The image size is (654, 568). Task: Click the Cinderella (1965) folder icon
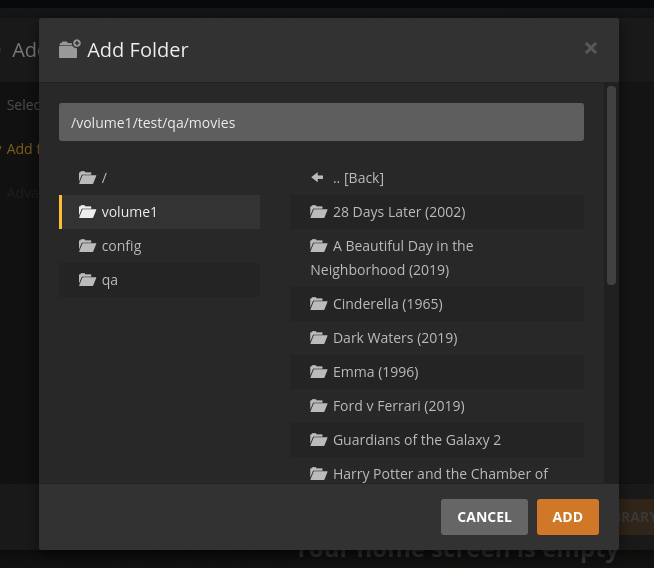tap(319, 304)
